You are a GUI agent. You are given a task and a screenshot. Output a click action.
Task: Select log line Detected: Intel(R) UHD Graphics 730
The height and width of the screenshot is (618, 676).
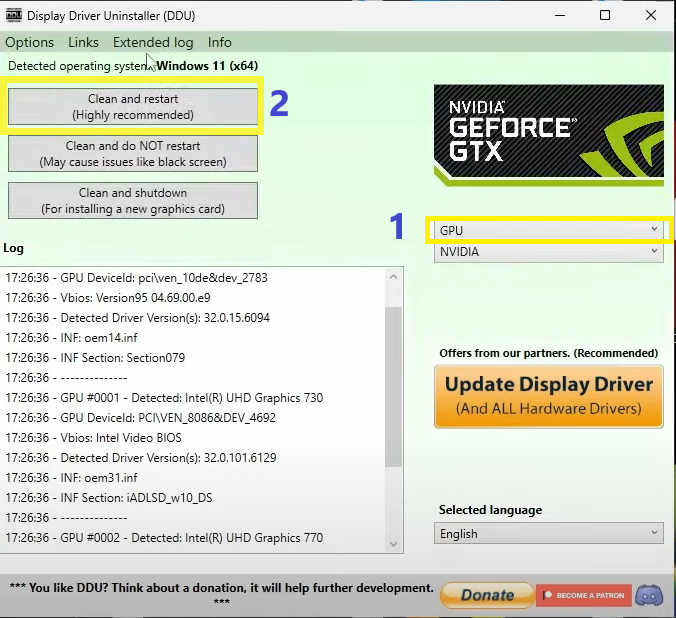[x=164, y=398]
